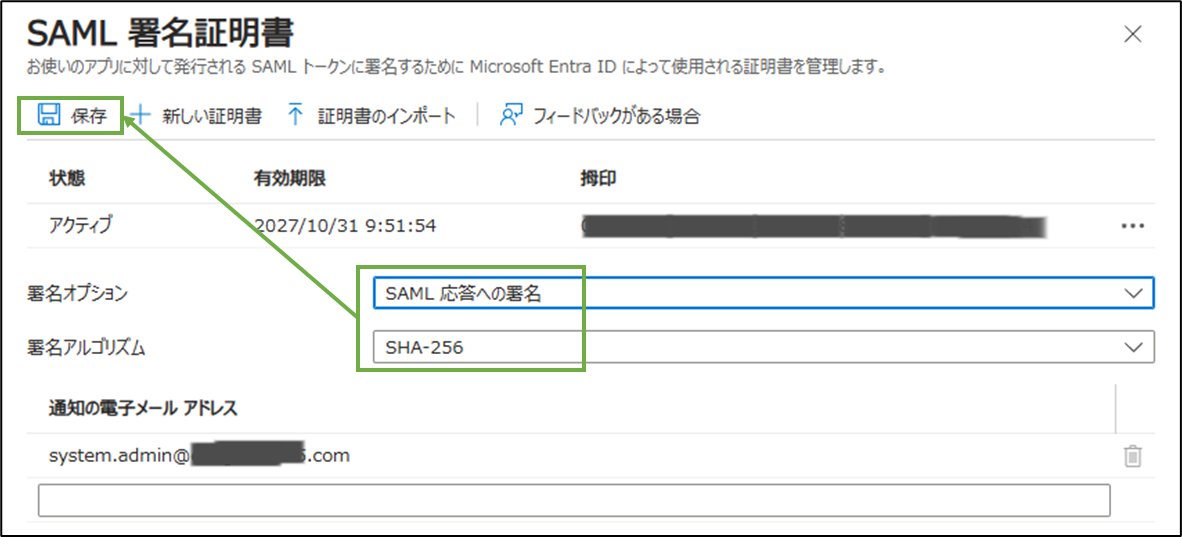This screenshot has height=537, width=1182.
Task: Click the 証明書のインポート button text
Action: [387, 116]
